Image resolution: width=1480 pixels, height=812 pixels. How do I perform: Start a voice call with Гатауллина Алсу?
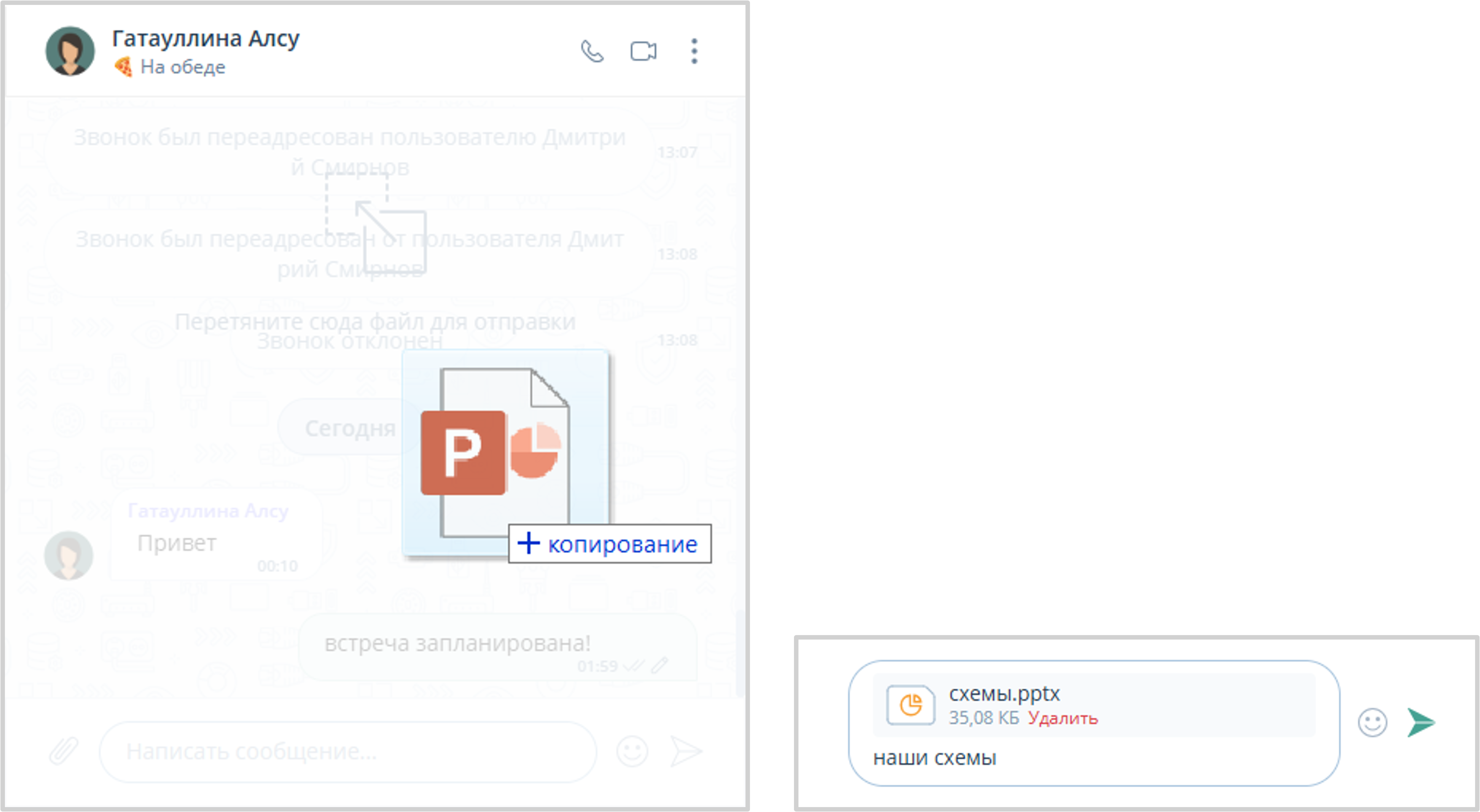[x=593, y=51]
